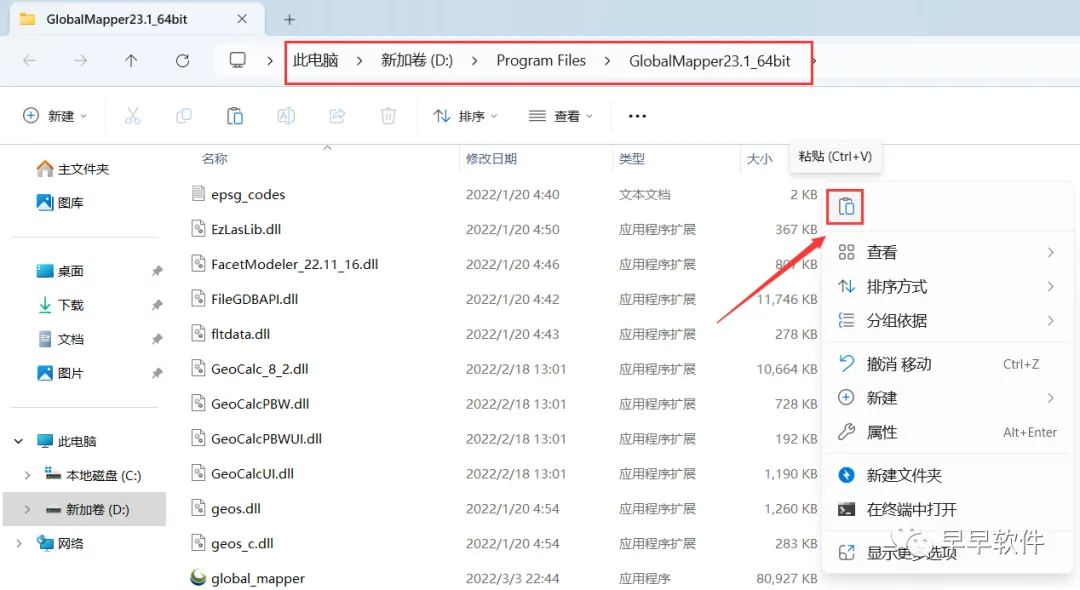
Task: Go back with the left arrow
Action: click(x=30, y=61)
